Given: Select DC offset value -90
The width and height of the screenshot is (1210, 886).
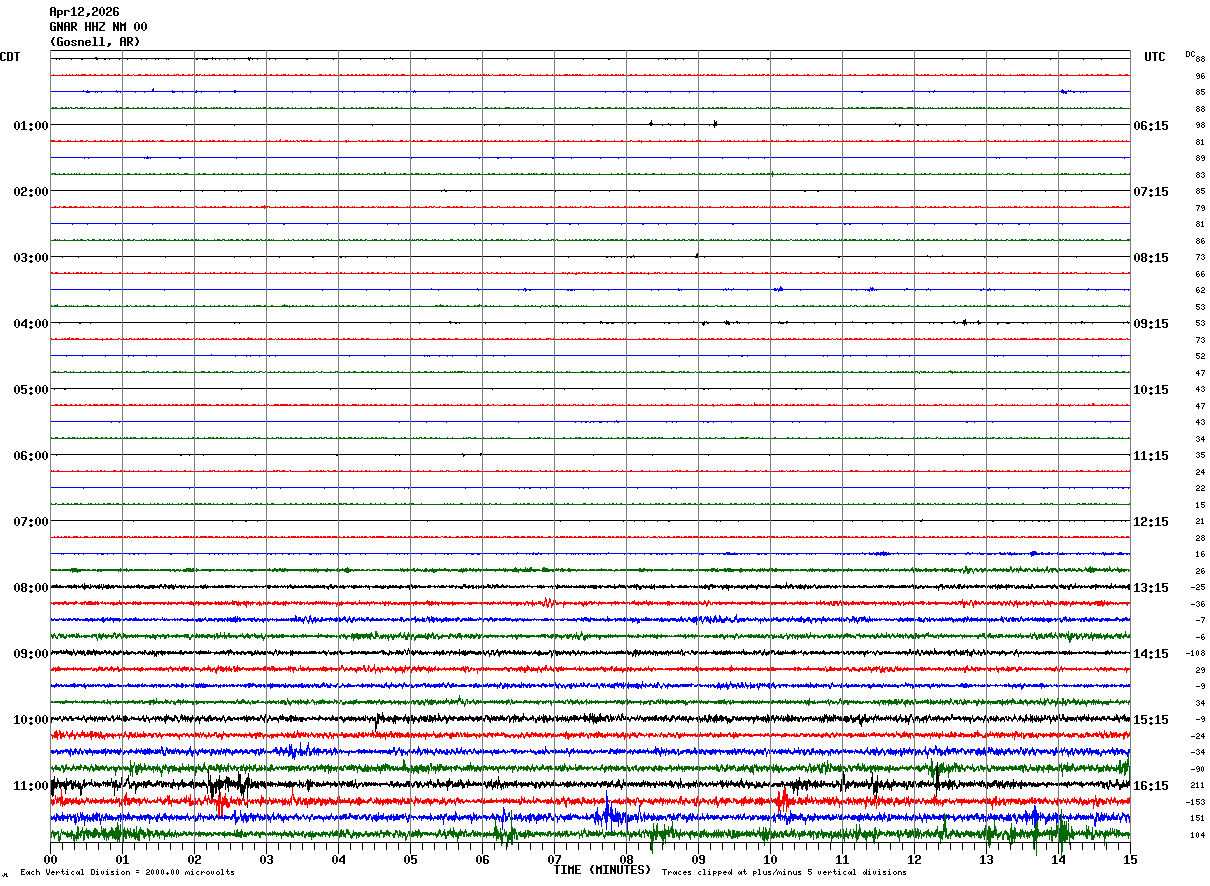Looking at the screenshot, I should pyautogui.click(x=1198, y=769).
